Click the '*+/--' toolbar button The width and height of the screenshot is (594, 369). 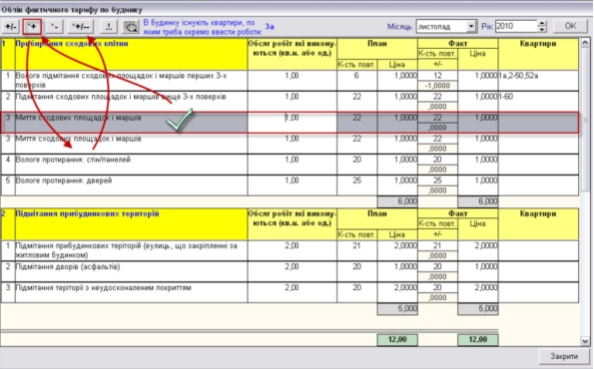coord(81,27)
